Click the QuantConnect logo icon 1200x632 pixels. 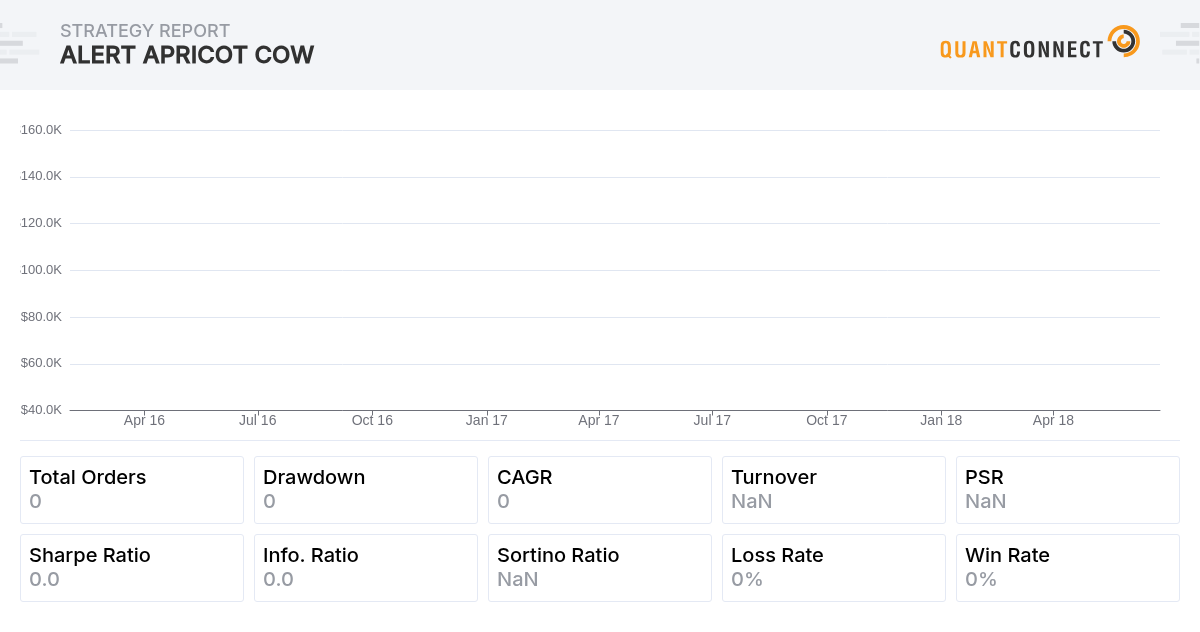tap(1124, 41)
